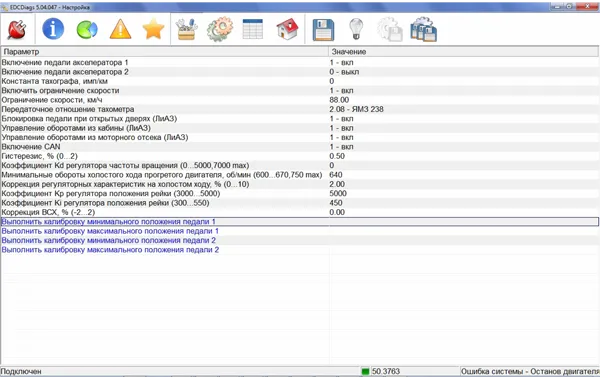Select the Управление оборотами из моторного отсека row

(300, 137)
